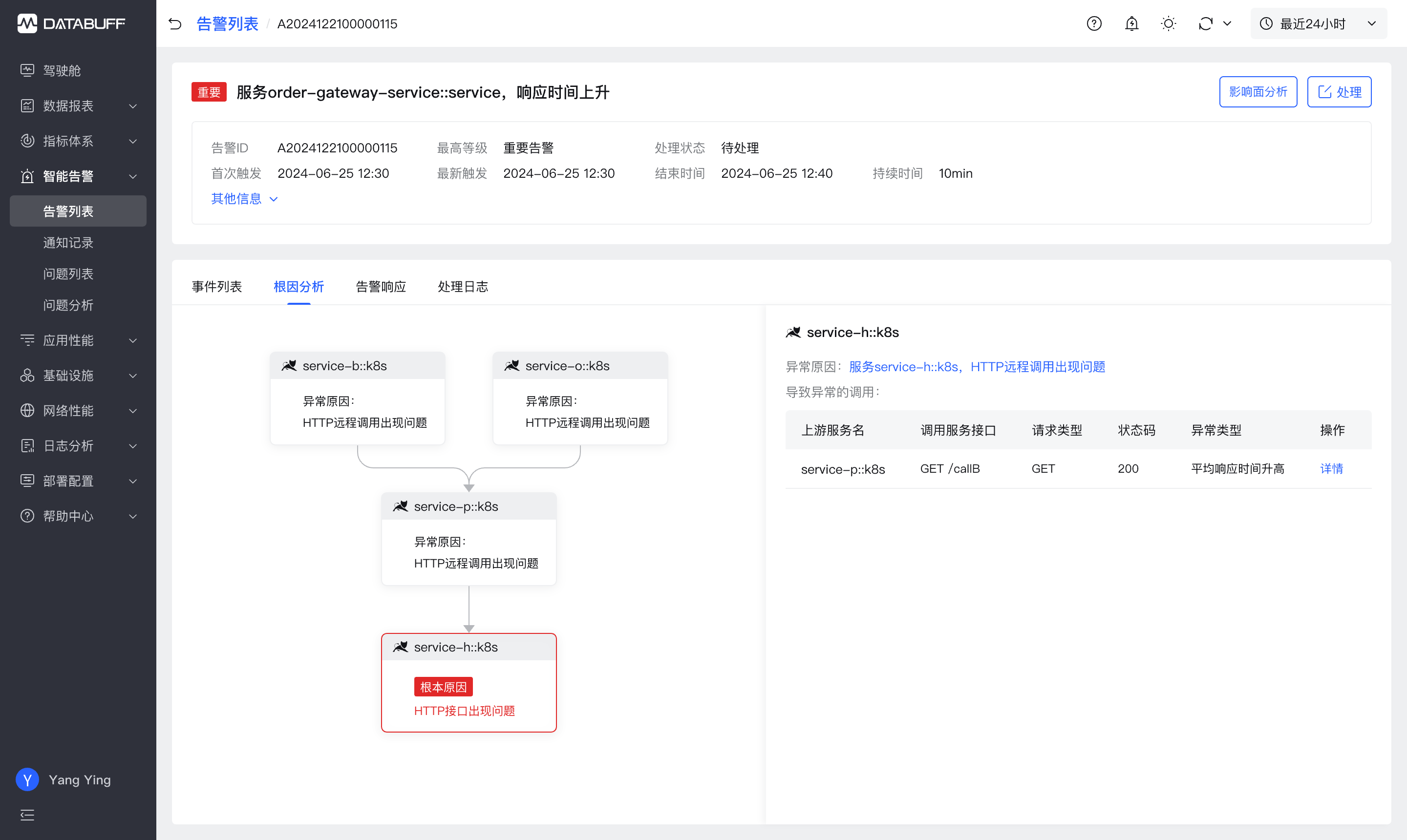The image size is (1407, 840).
Task: Collapse the 智能告警 menu chevron
Action: click(x=133, y=176)
